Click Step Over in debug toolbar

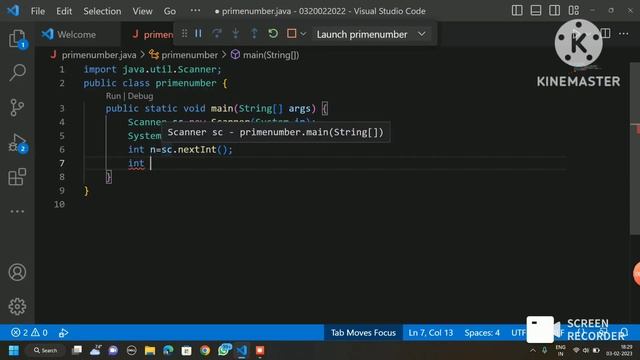tap(217, 34)
